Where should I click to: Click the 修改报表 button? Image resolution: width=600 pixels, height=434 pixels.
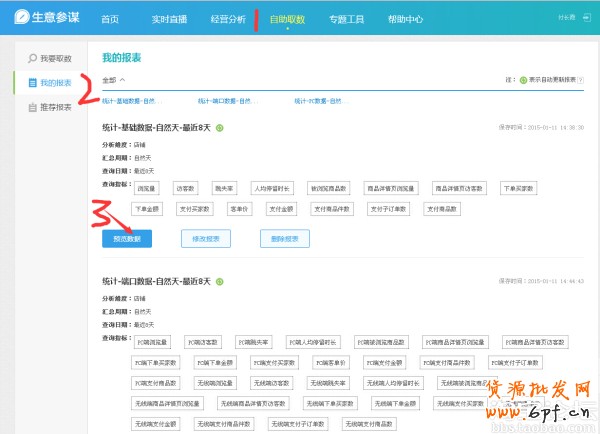(x=206, y=238)
